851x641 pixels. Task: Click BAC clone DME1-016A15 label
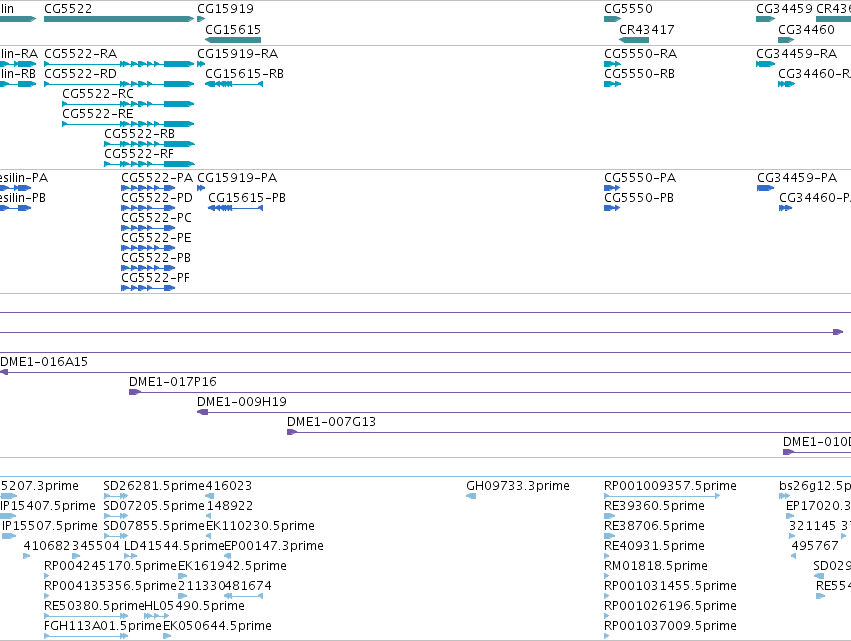pyautogui.click(x=44, y=362)
